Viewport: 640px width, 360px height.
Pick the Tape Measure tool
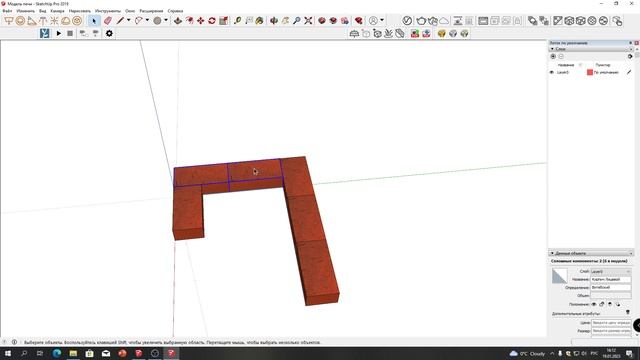237,20
